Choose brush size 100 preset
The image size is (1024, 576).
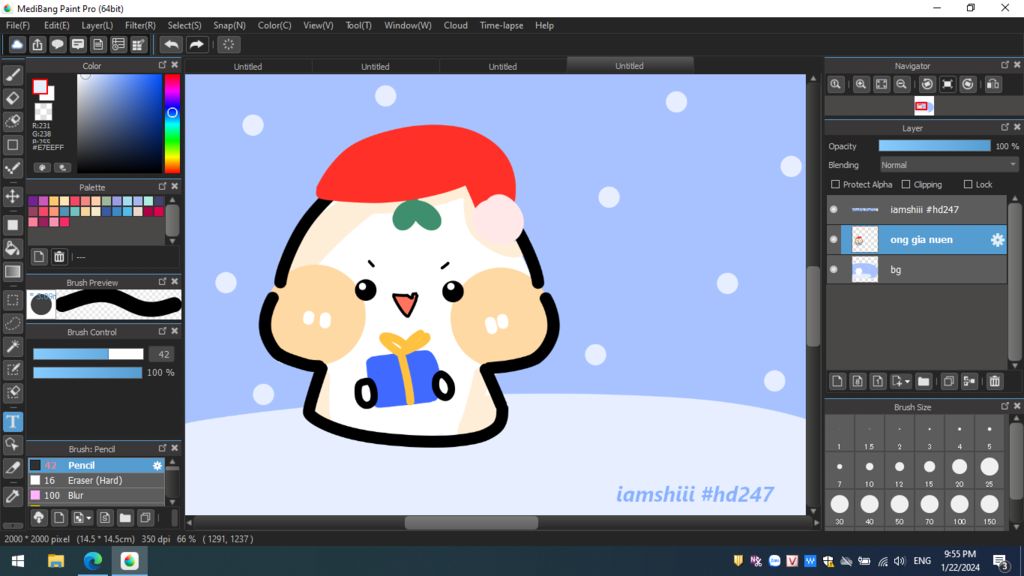959,509
